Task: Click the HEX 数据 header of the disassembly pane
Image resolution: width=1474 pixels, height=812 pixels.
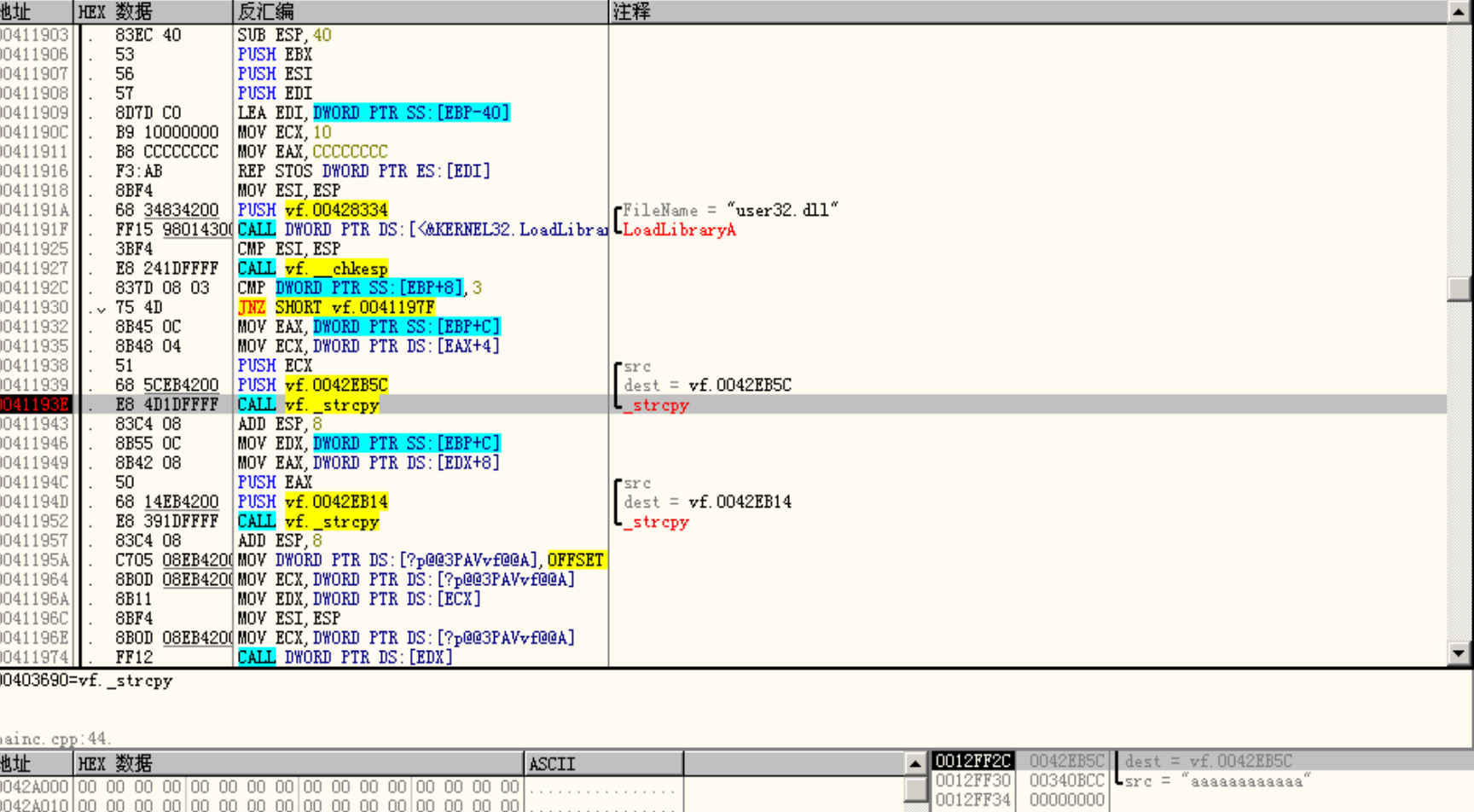Action: (x=153, y=12)
